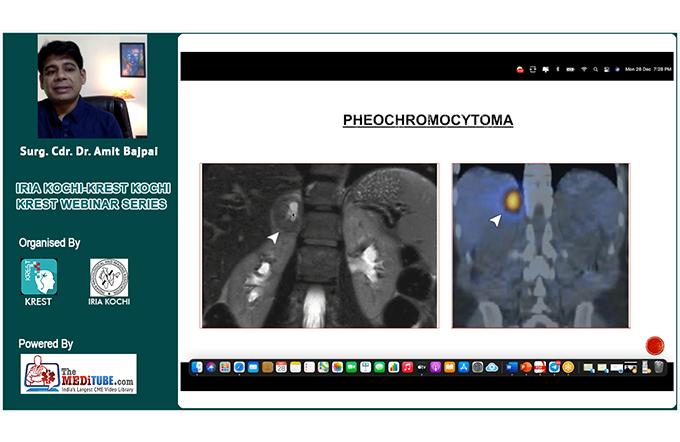Click the MRI coronal image thumbnail
The width and height of the screenshot is (680, 442).
[x=319, y=246]
